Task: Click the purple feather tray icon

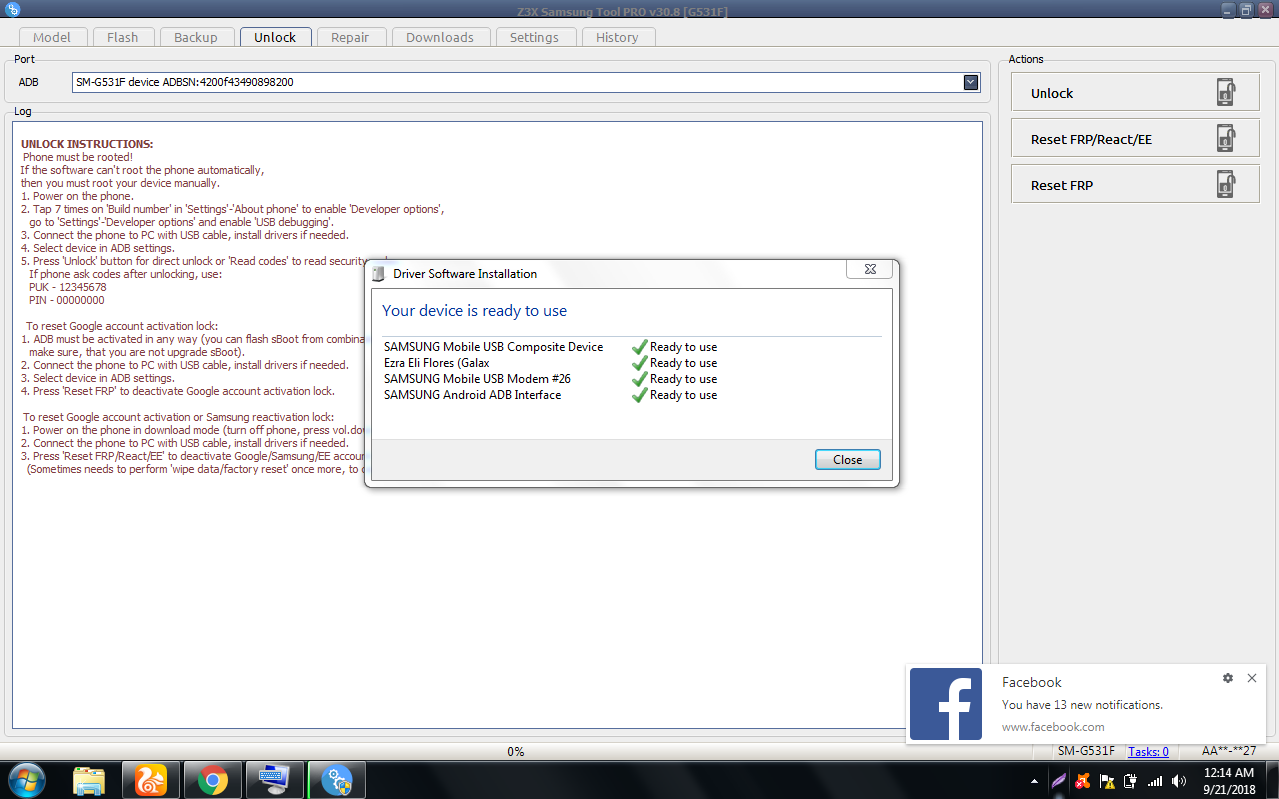Action: [x=1059, y=781]
